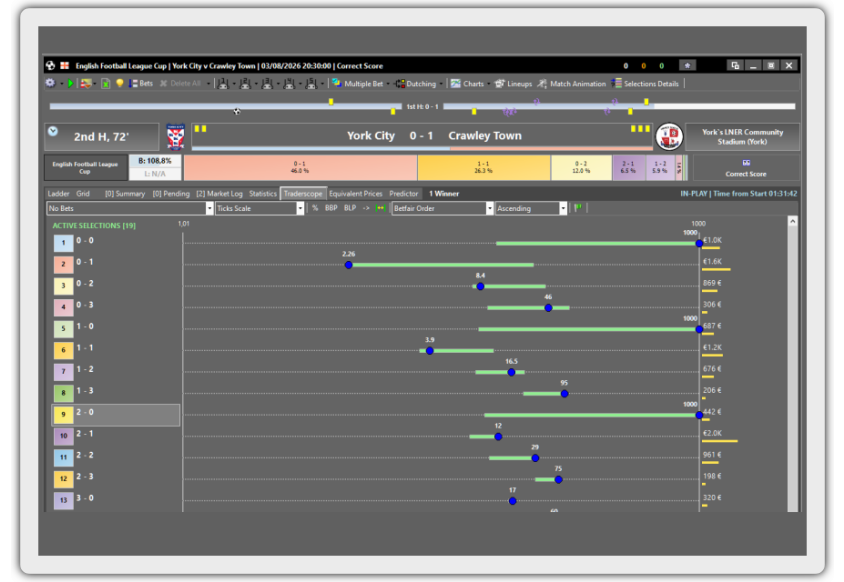Switch to the Ladder tab
Image resolution: width=844 pixels, height=582 pixels.
[x=58, y=194]
